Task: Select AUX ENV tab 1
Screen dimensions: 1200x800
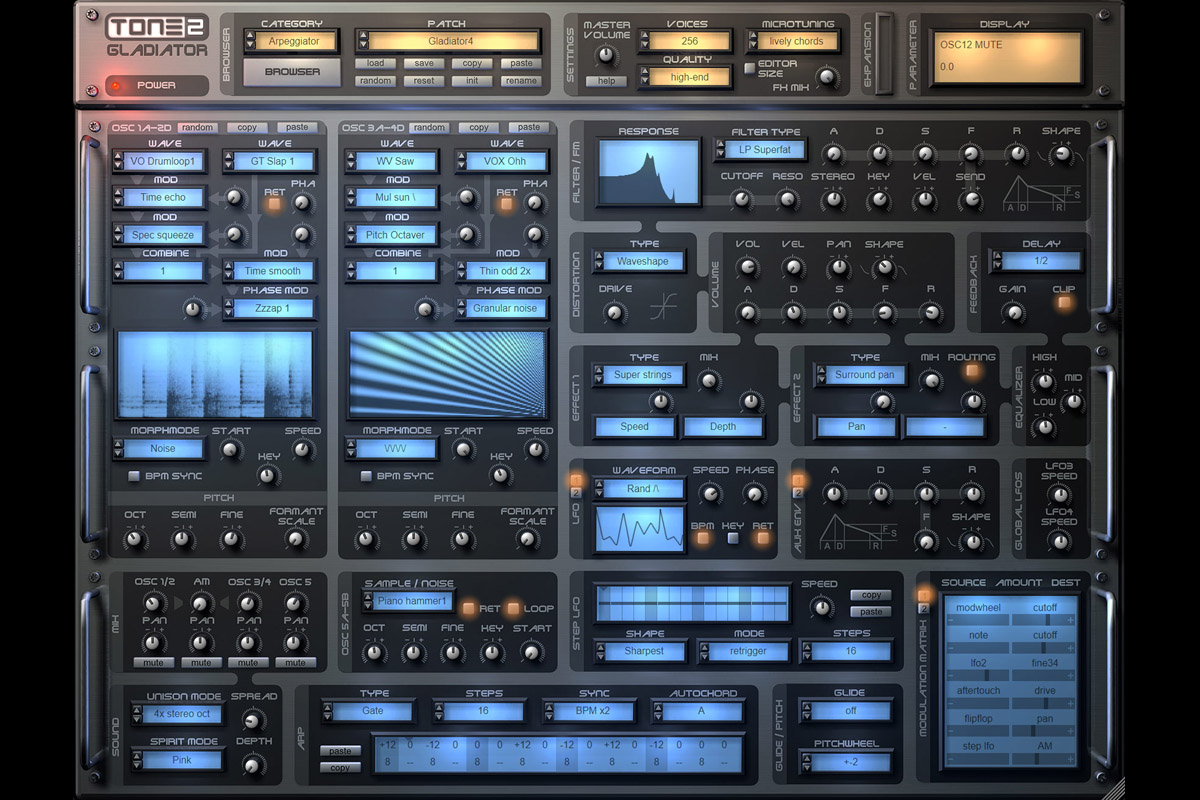Action: (x=798, y=480)
